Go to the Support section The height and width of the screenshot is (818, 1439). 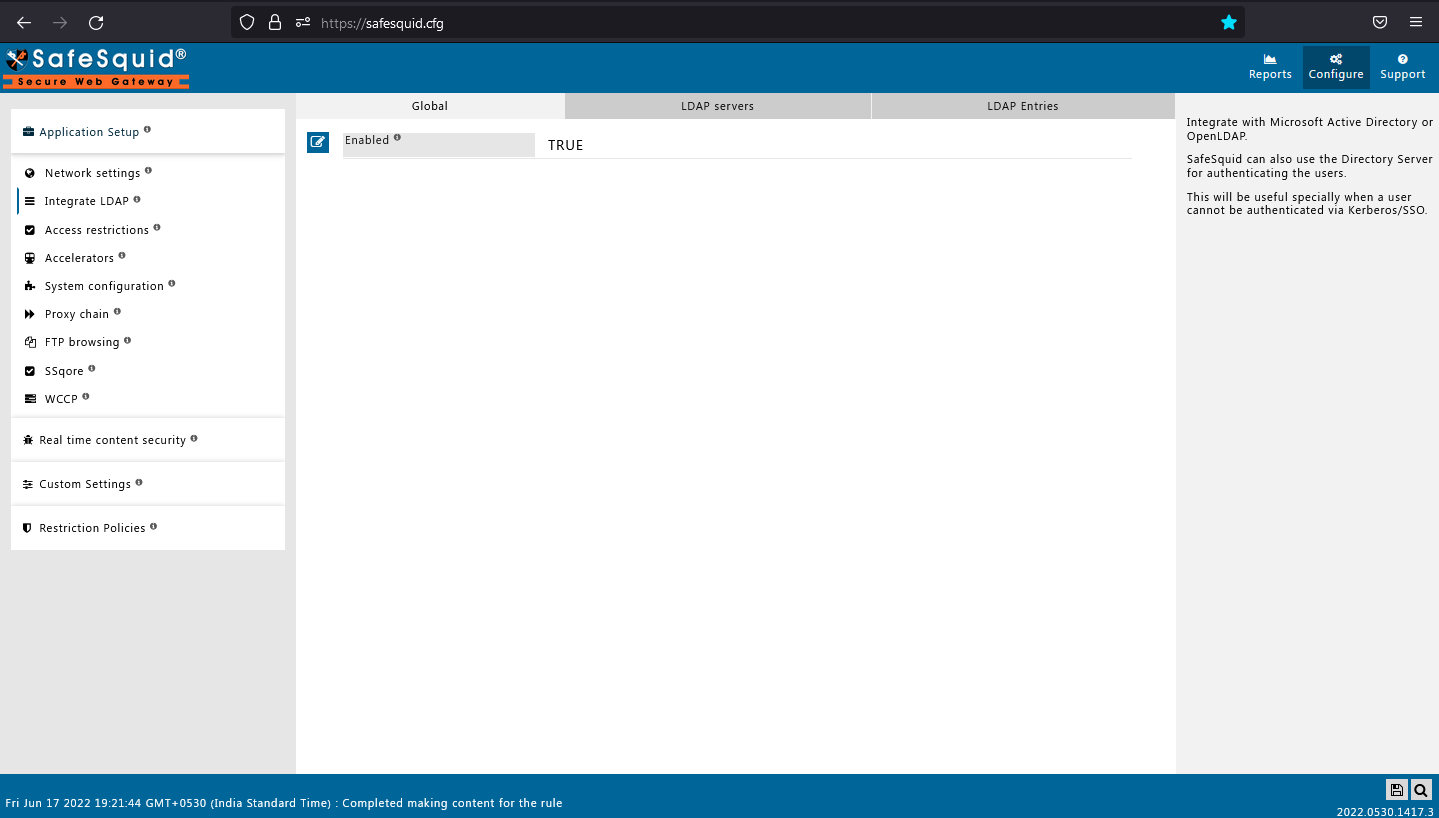[1402, 66]
